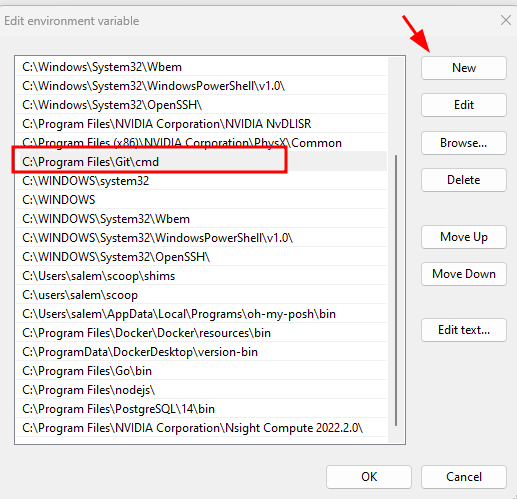Close the dialog with the X icon
Screen dimensions: 517x499
(x=506, y=20)
